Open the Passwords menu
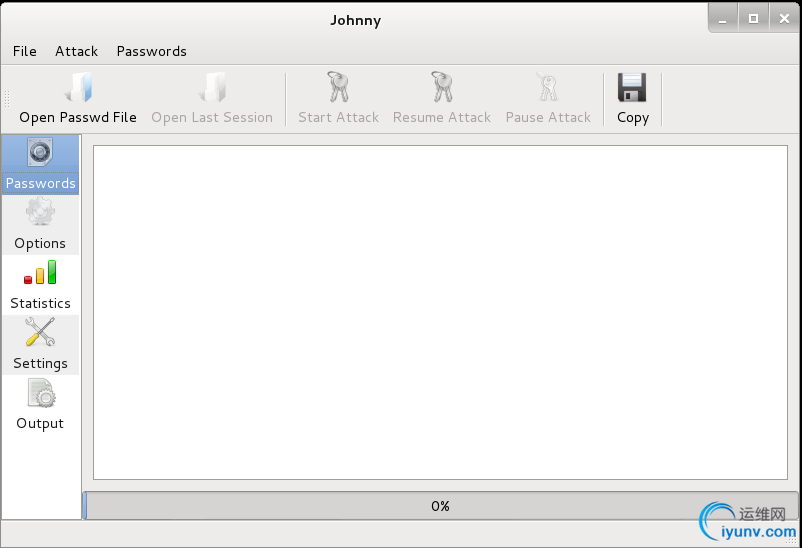This screenshot has height=548, width=802. [x=151, y=51]
